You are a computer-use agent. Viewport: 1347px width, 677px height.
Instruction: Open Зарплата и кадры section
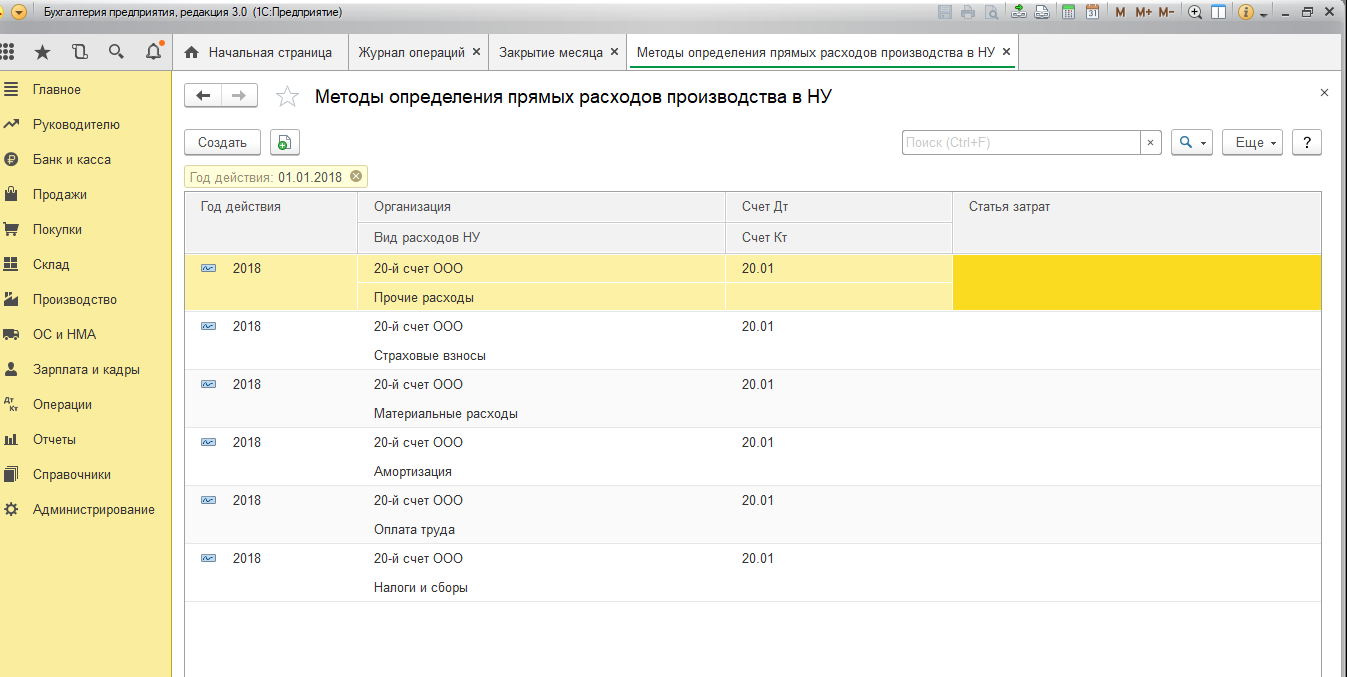click(x=86, y=370)
